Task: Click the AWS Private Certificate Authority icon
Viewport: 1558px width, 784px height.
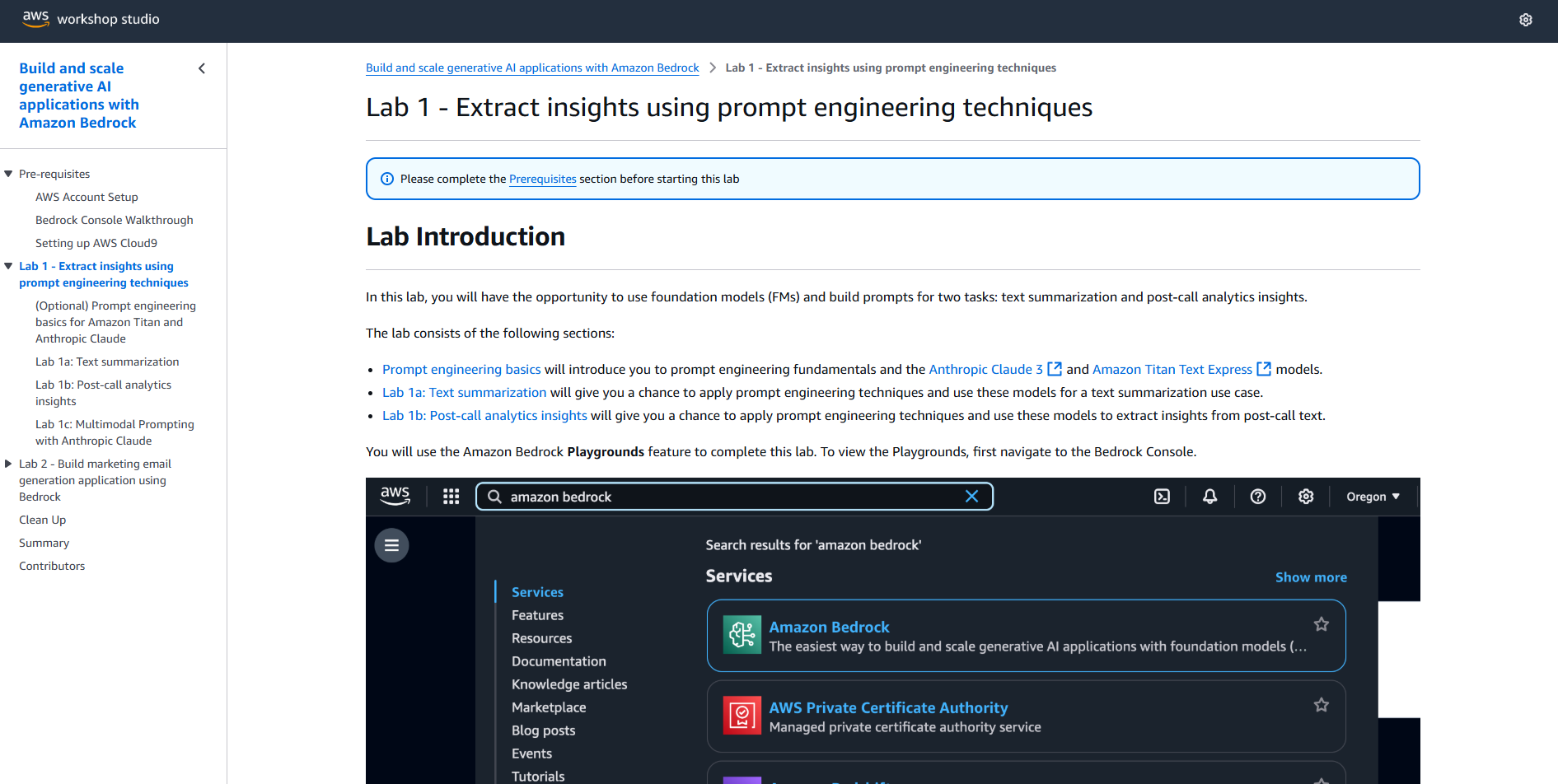Action: coord(742,716)
